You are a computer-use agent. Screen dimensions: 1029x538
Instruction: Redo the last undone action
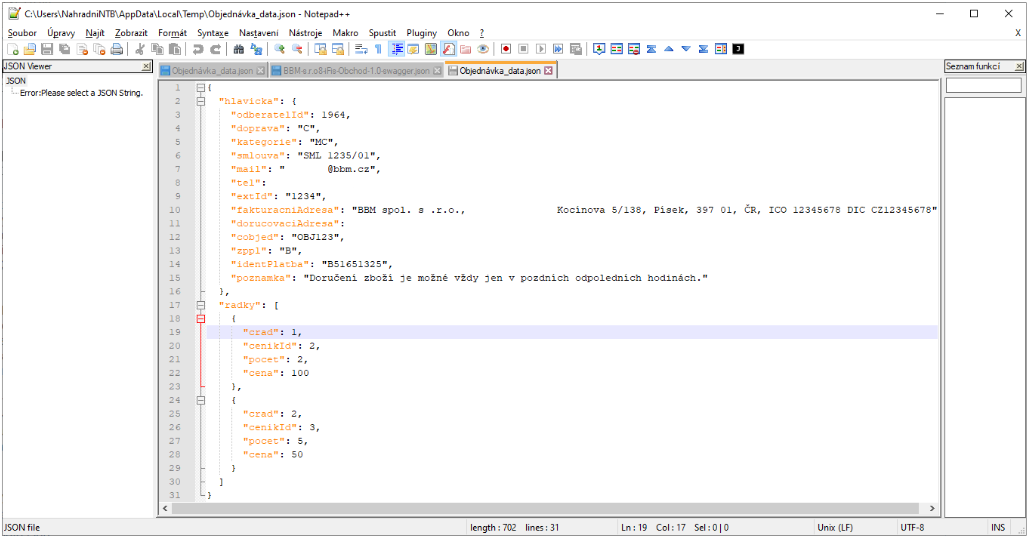click(x=215, y=49)
